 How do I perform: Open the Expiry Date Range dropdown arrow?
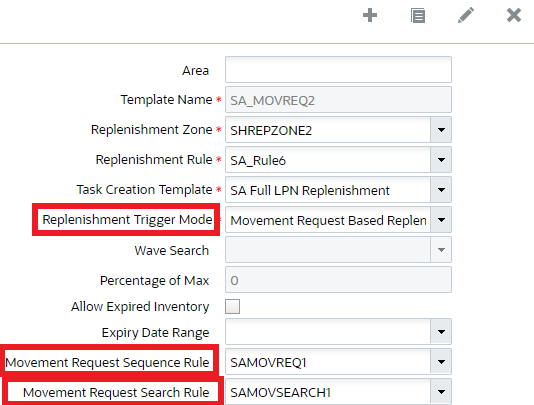pos(441,331)
